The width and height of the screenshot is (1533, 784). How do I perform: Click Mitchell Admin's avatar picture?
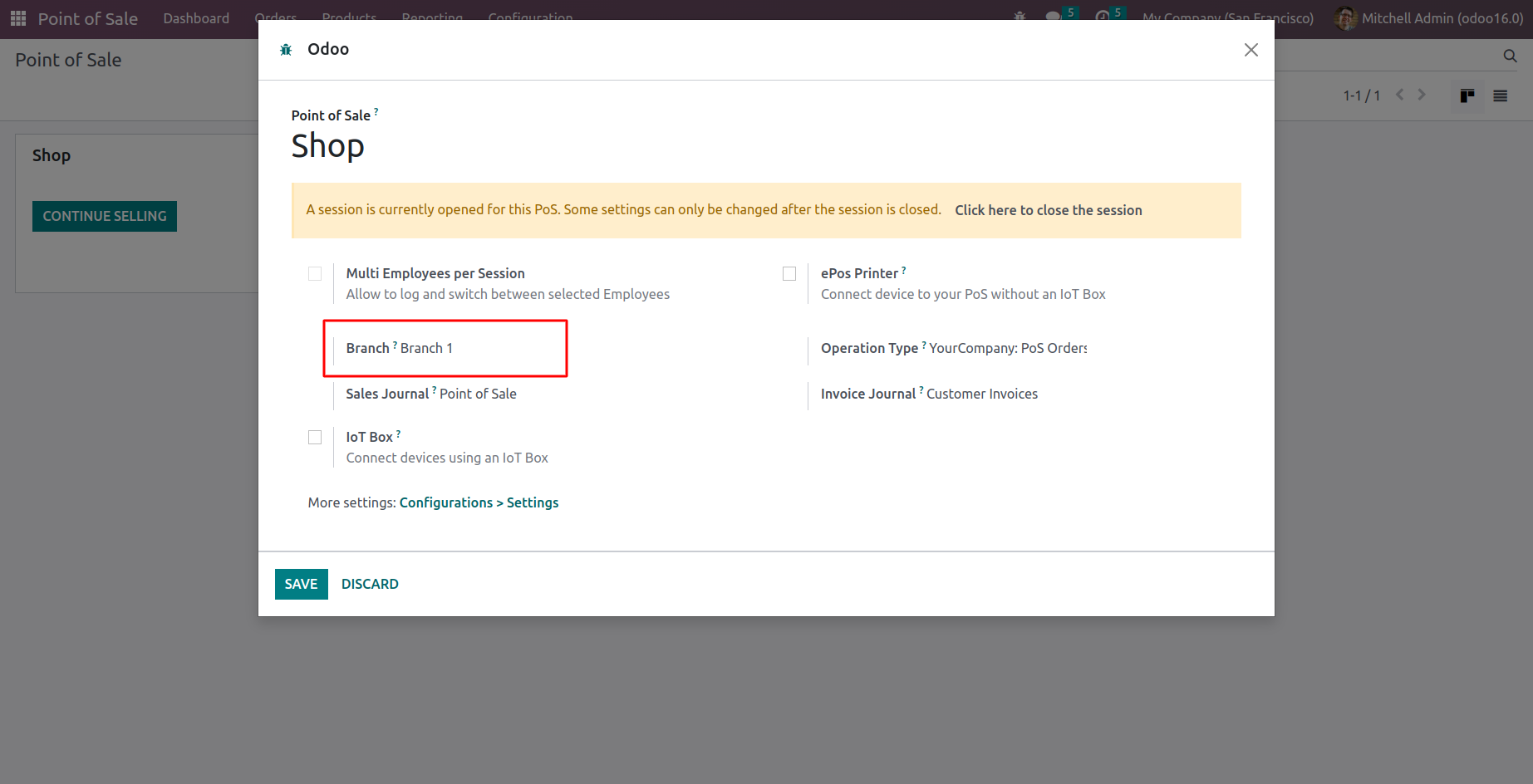point(1345,18)
